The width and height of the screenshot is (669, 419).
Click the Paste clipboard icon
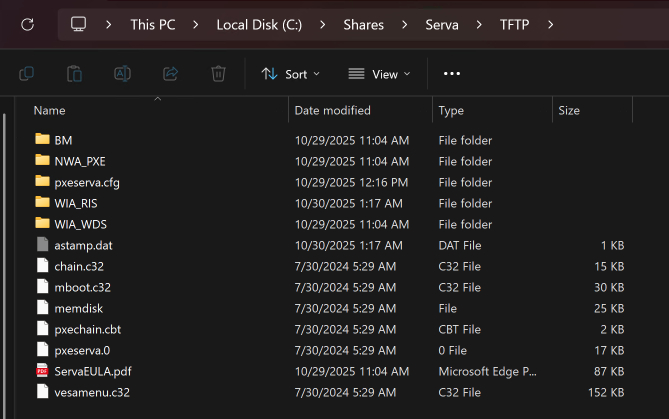[x=74, y=74]
